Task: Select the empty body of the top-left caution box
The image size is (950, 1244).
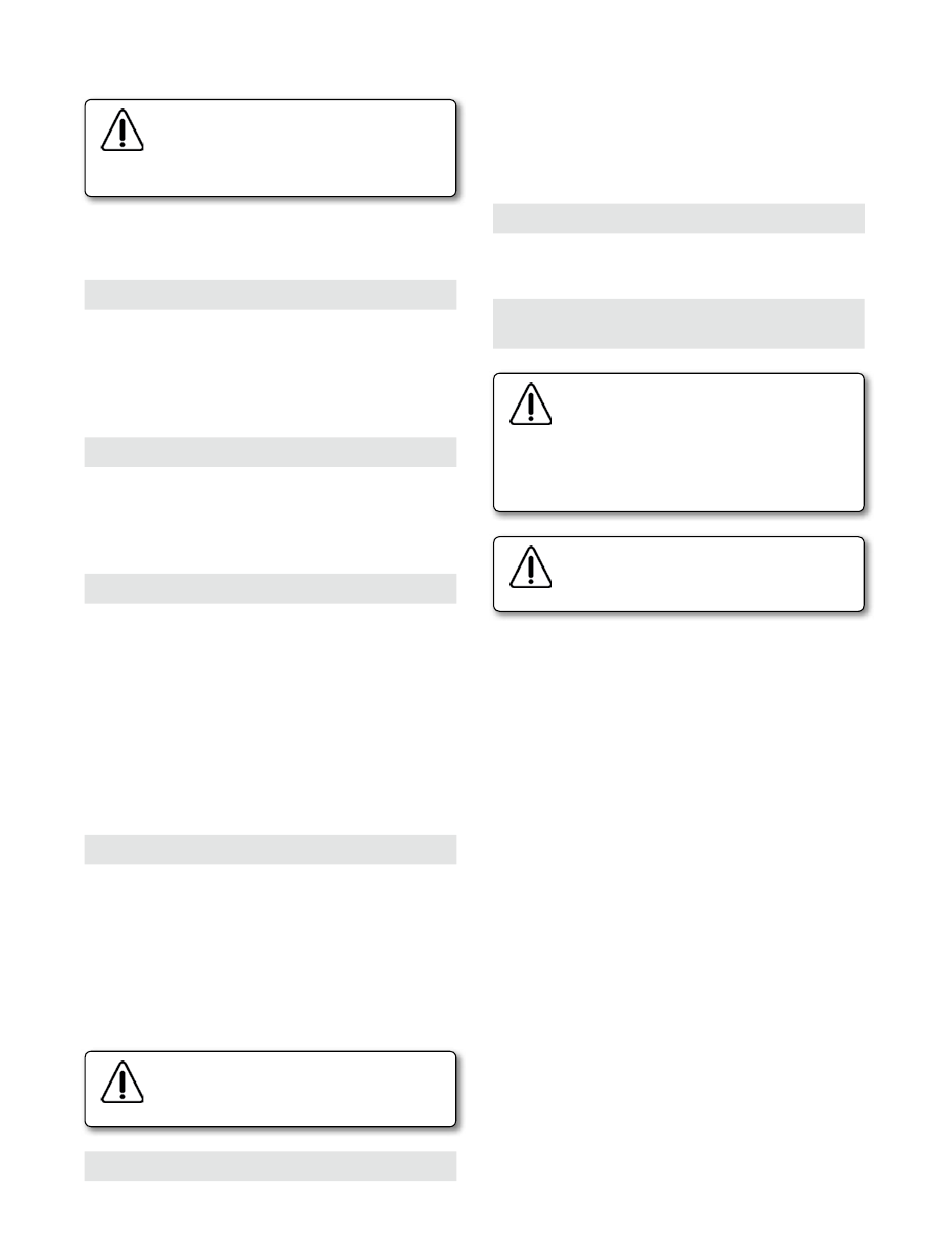Action: click(x=270, y=147)
